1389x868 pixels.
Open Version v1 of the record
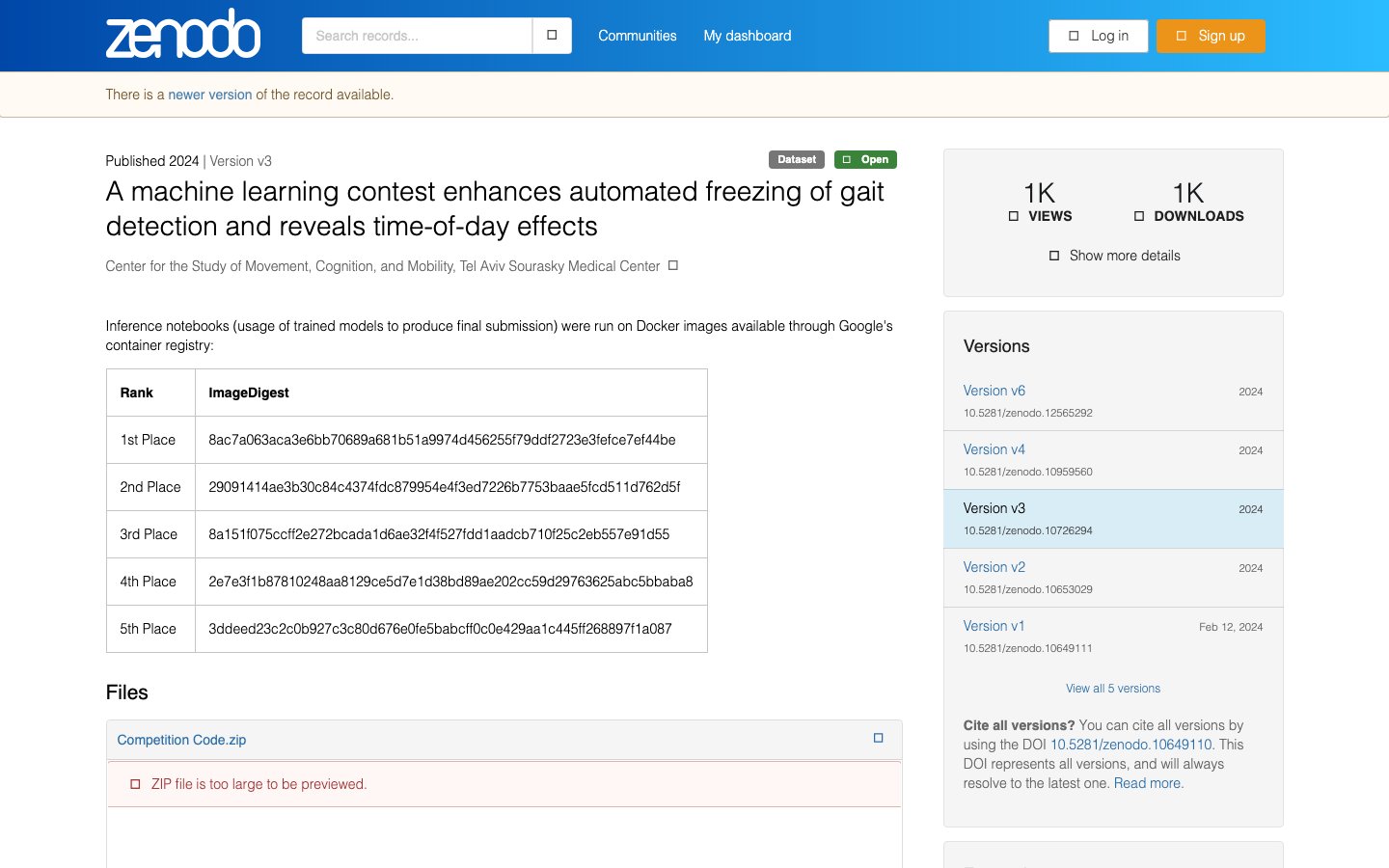(994, 626)
